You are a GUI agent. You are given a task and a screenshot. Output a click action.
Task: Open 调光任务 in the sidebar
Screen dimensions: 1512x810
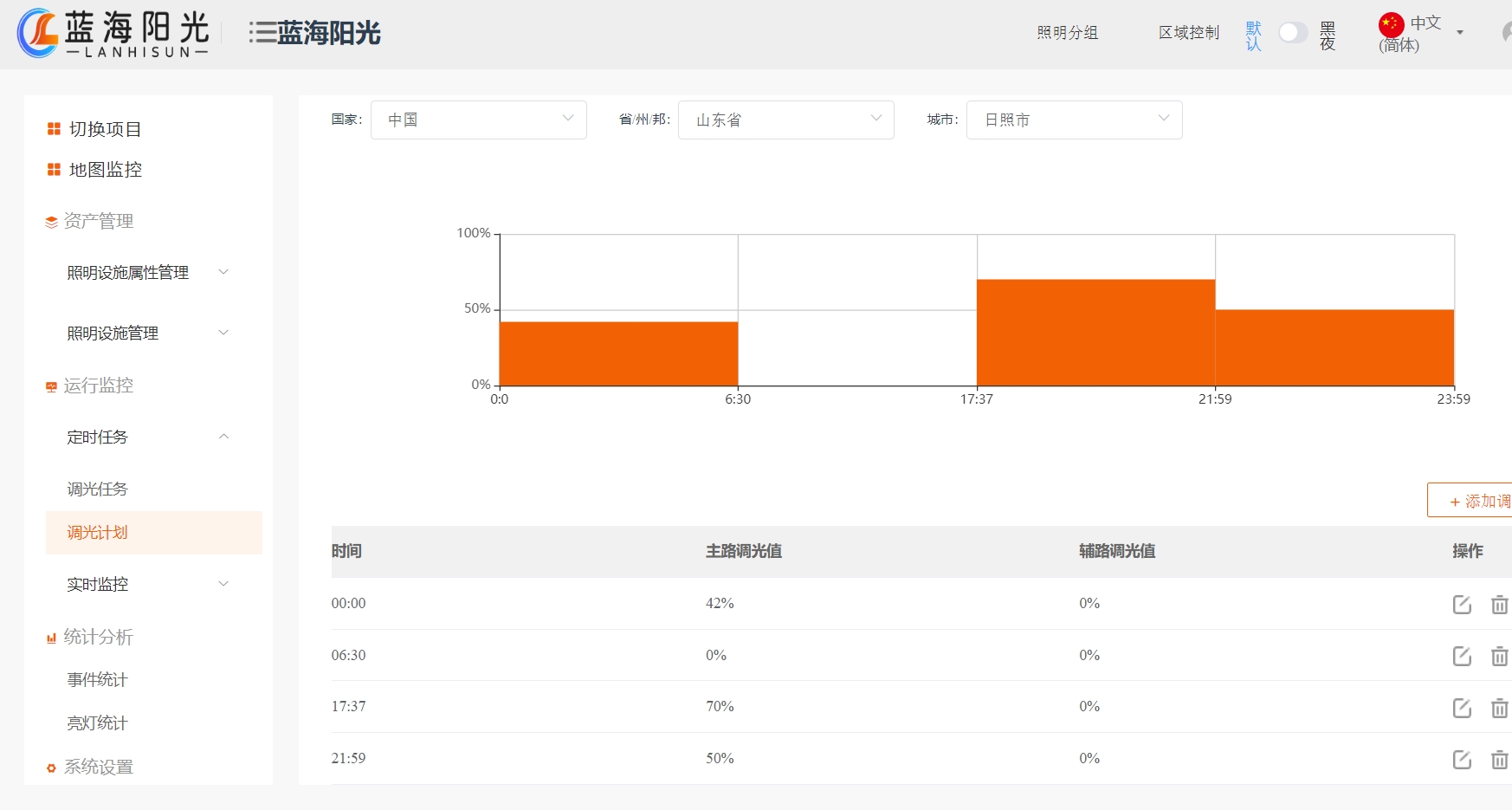98,489
